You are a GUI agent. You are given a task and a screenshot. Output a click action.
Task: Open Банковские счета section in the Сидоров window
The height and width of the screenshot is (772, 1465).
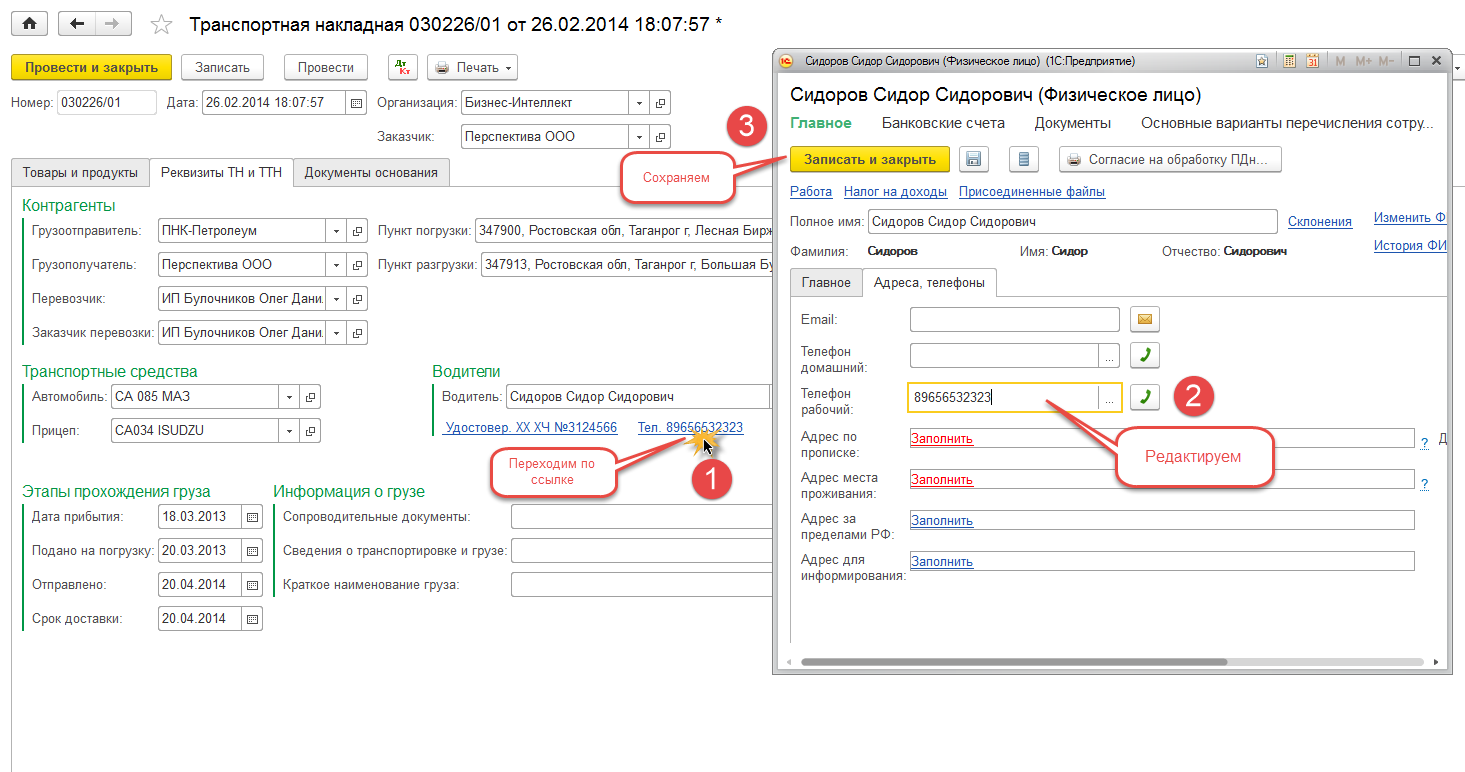(943, 123)
